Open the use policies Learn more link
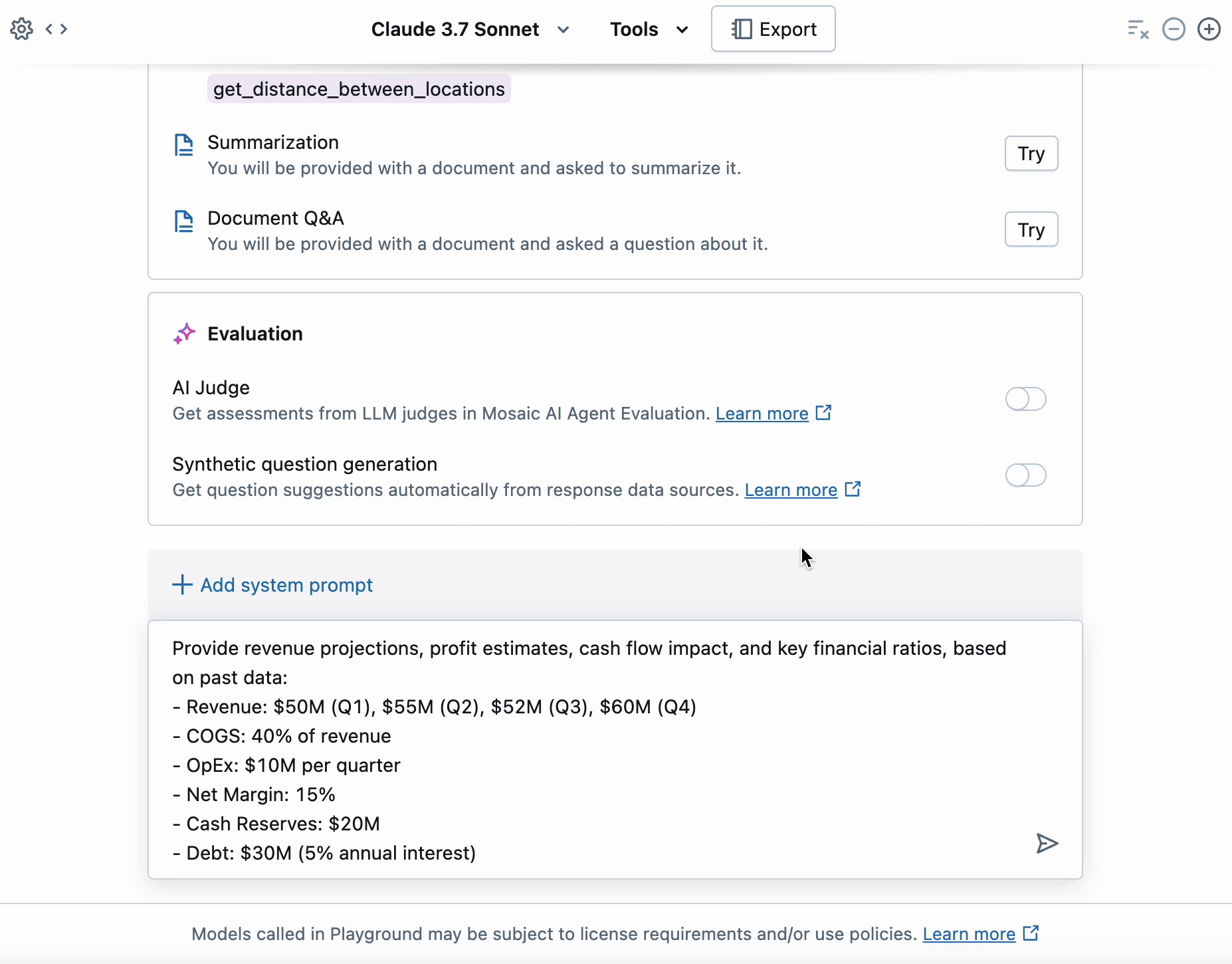Viewport: 1232px width, 964px height. [x=969, y=934]
